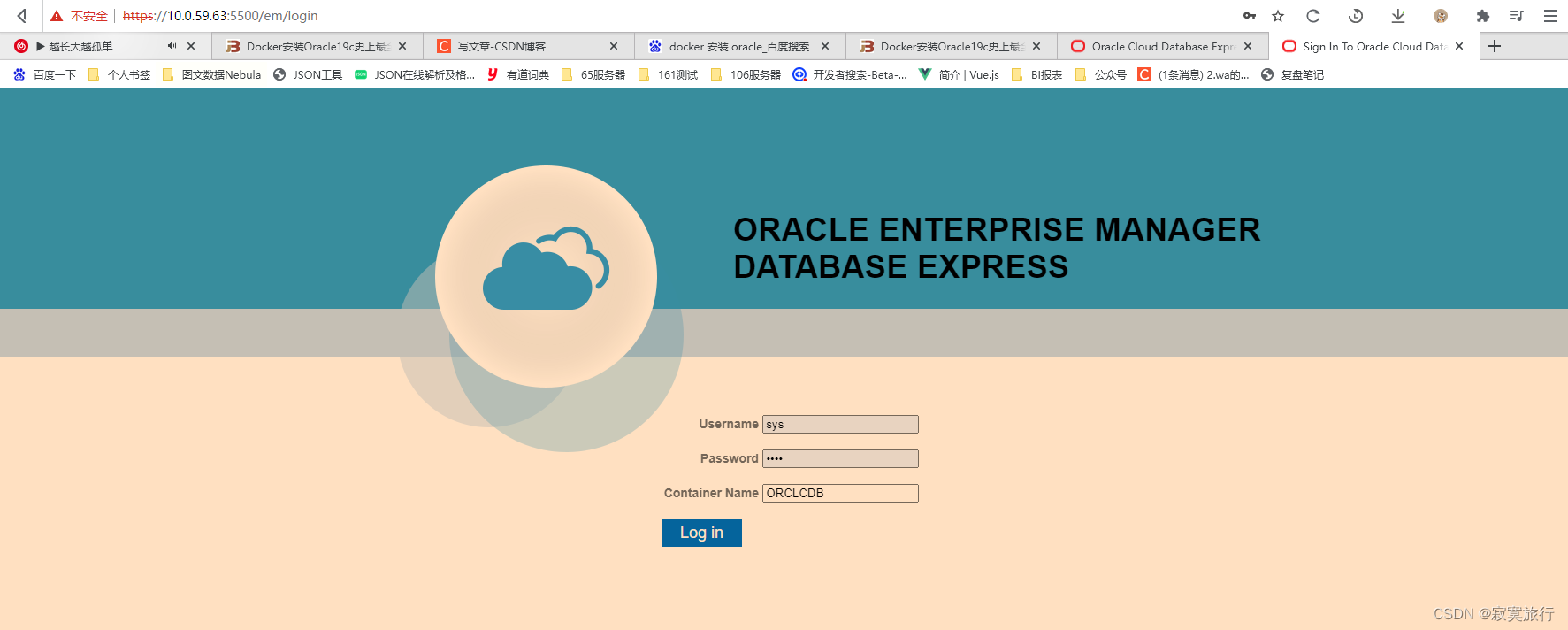This screenshot has height=630, width=1568.
Task: Open the 106服务器 bookmark folder
Action: click(x=746, y=74)
